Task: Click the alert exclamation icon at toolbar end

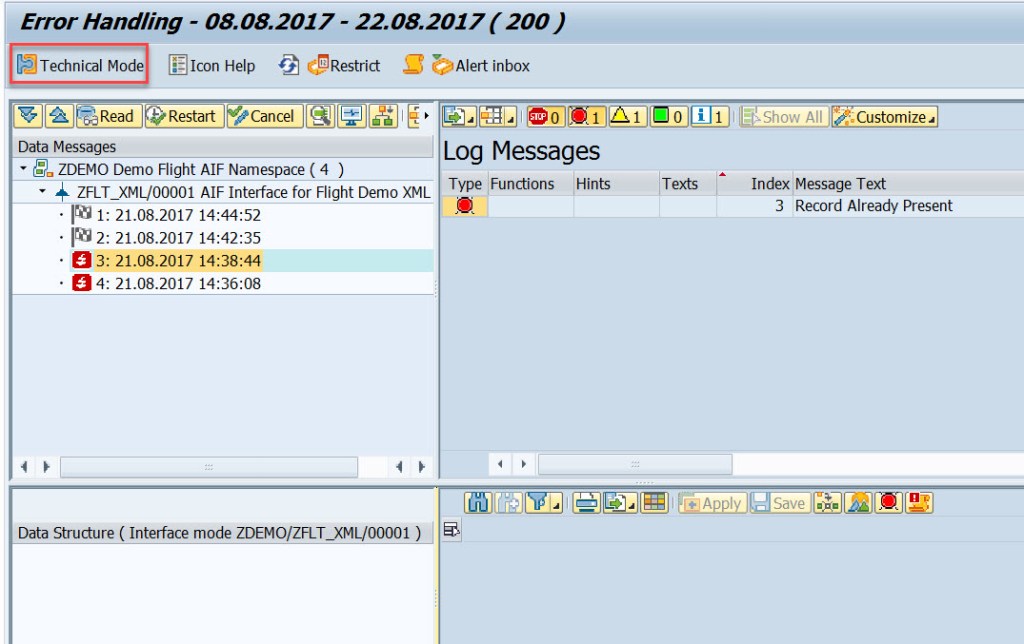Action: (919, 502)
